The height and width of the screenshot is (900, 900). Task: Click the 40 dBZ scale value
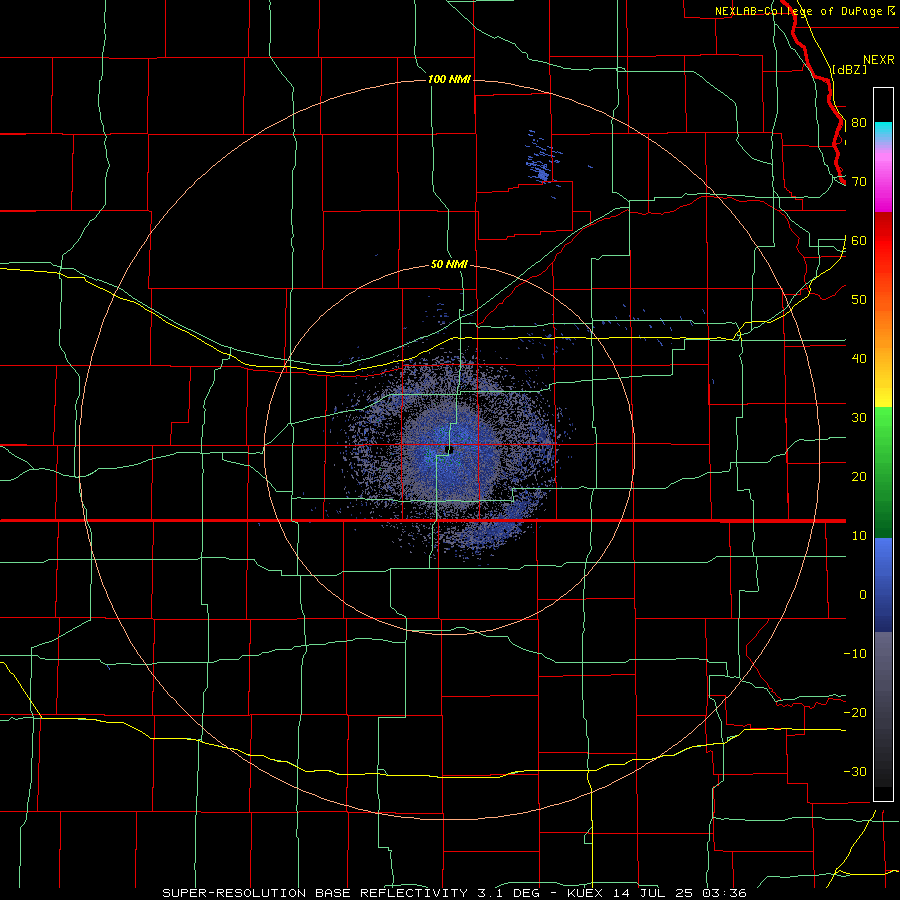point(859,359)
